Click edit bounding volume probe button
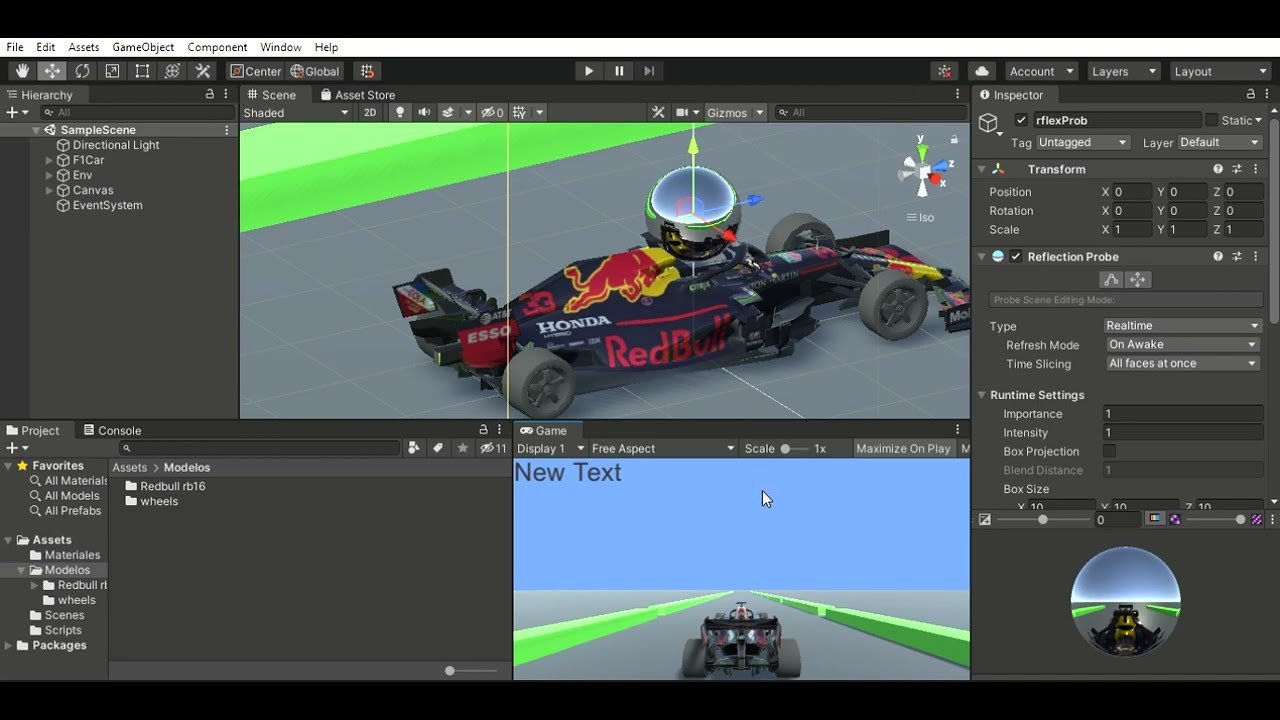The image size is (1280, 720). coord(1111,280)
